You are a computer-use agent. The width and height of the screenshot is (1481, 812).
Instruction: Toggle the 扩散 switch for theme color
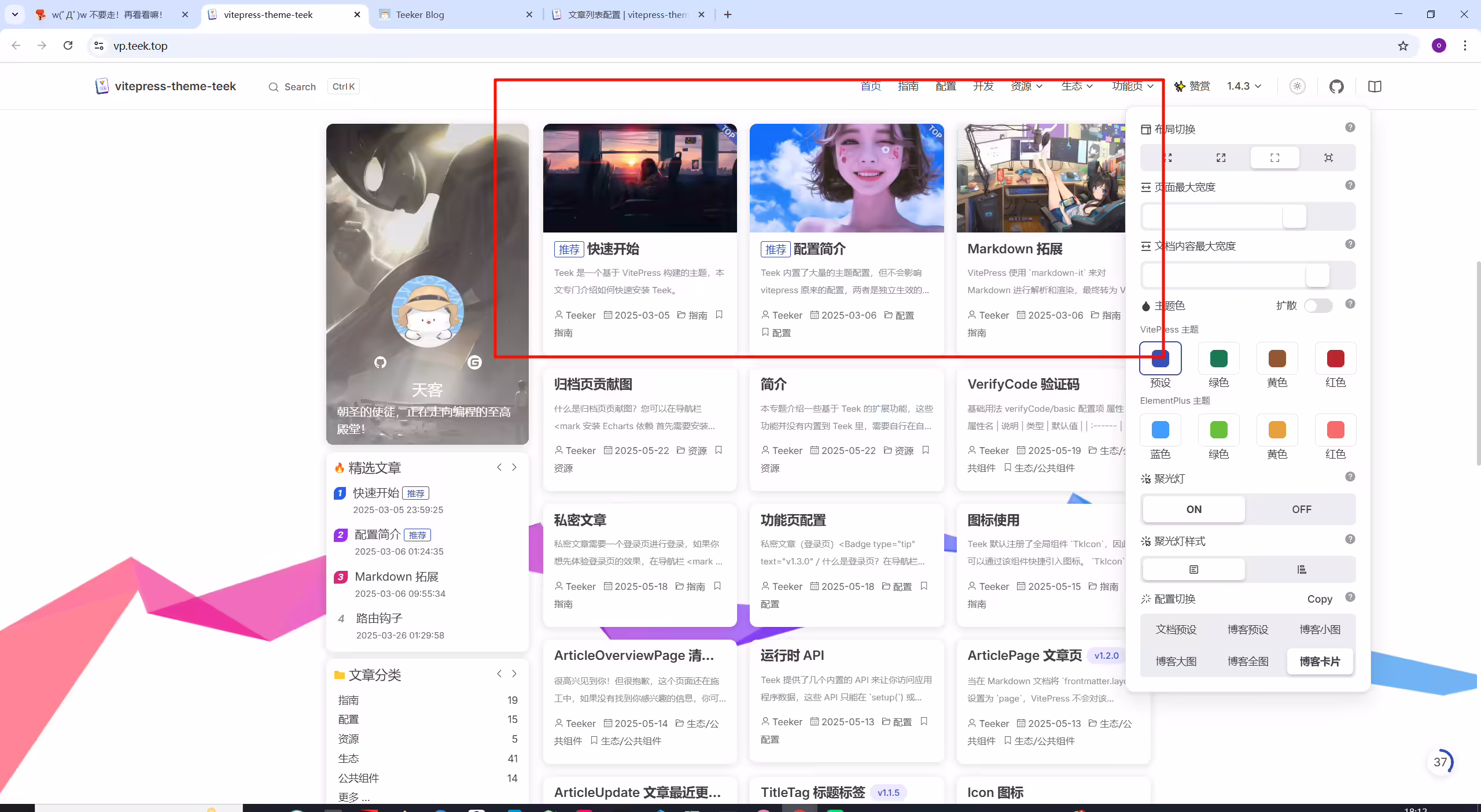click(x=1318, y=306)
